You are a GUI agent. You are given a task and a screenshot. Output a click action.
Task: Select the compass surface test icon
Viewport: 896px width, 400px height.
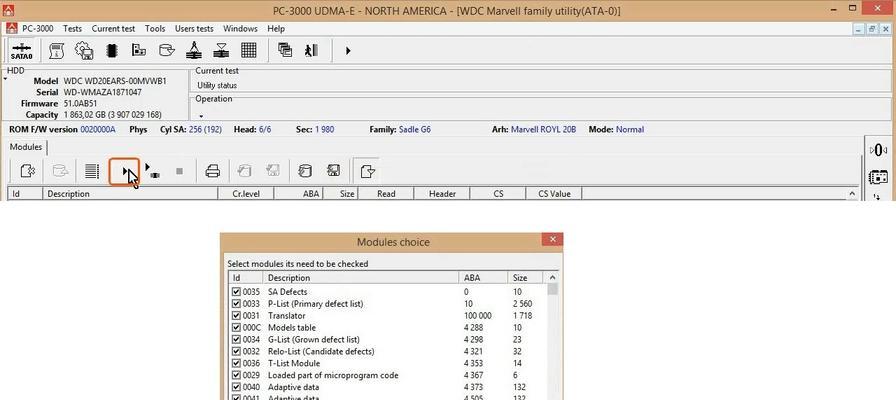(x=194, y=51)
